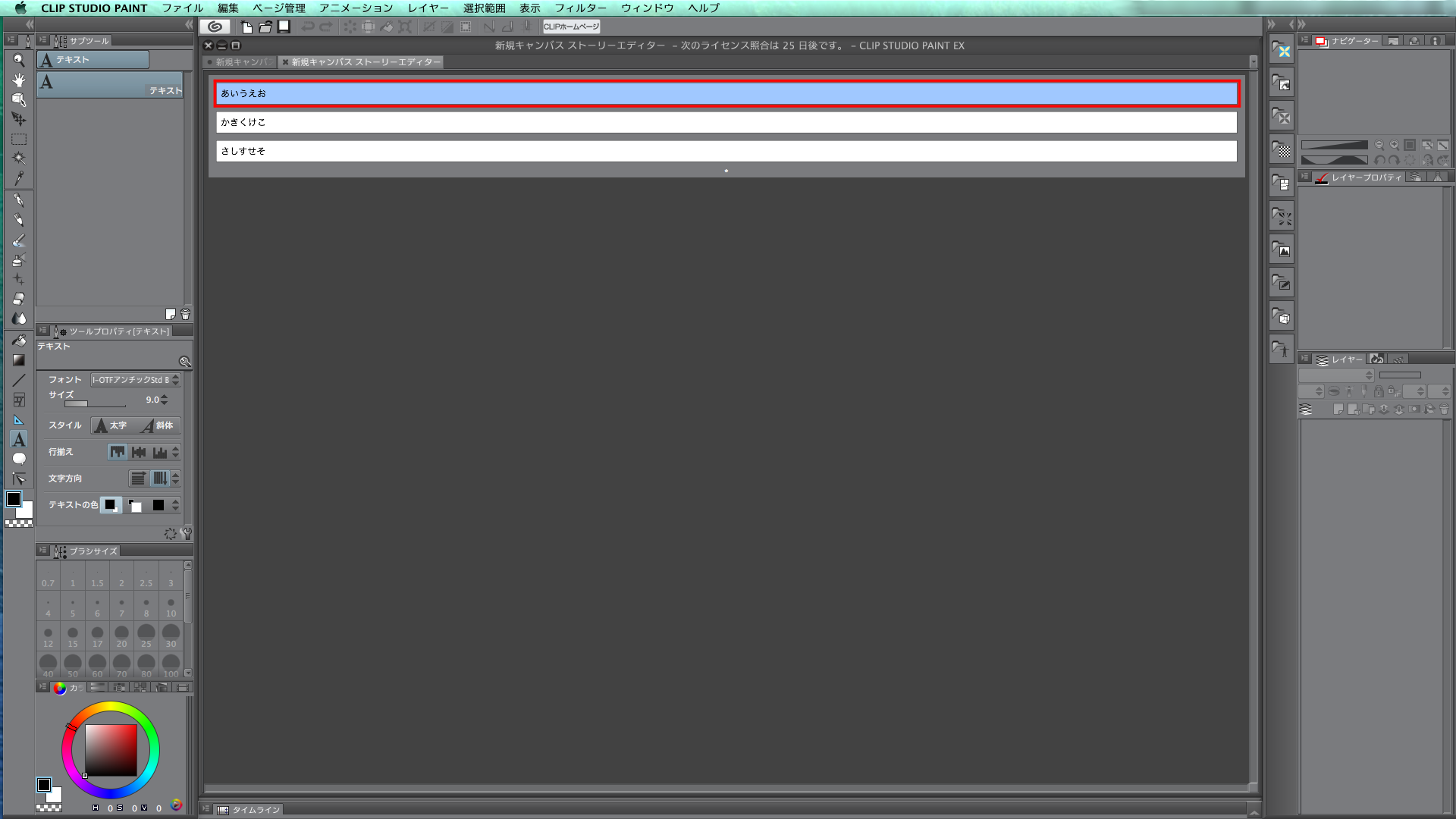This screenshot has width=1456, height=819.
Task: Select the Eyedropper tool
Action: (19, 178)
